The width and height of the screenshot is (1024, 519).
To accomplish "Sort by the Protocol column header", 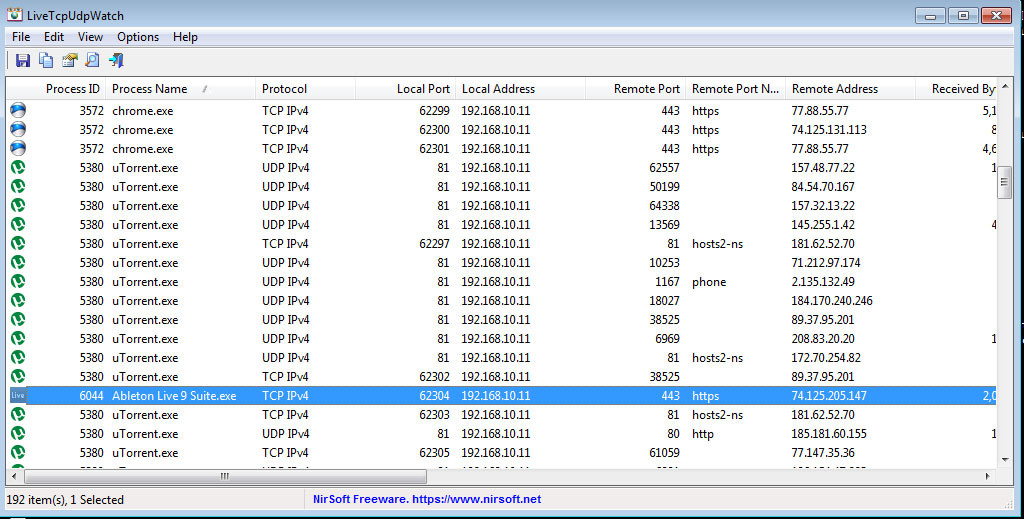I will (305, 89).
